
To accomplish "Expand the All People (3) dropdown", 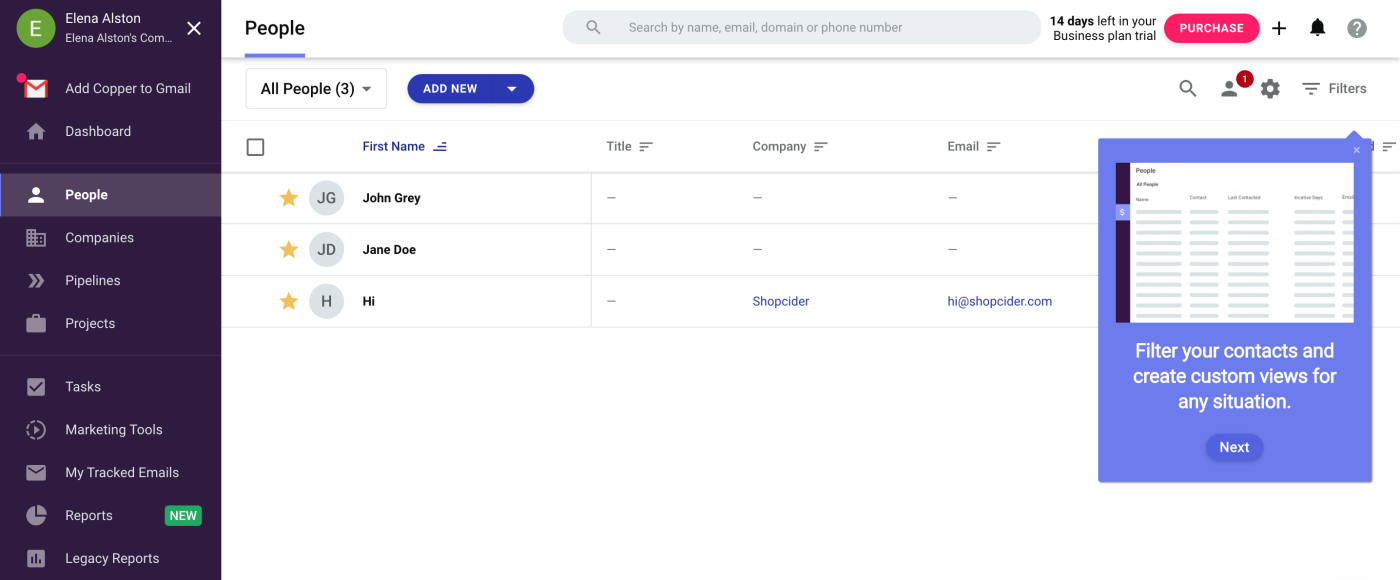I will pos(316,89).
